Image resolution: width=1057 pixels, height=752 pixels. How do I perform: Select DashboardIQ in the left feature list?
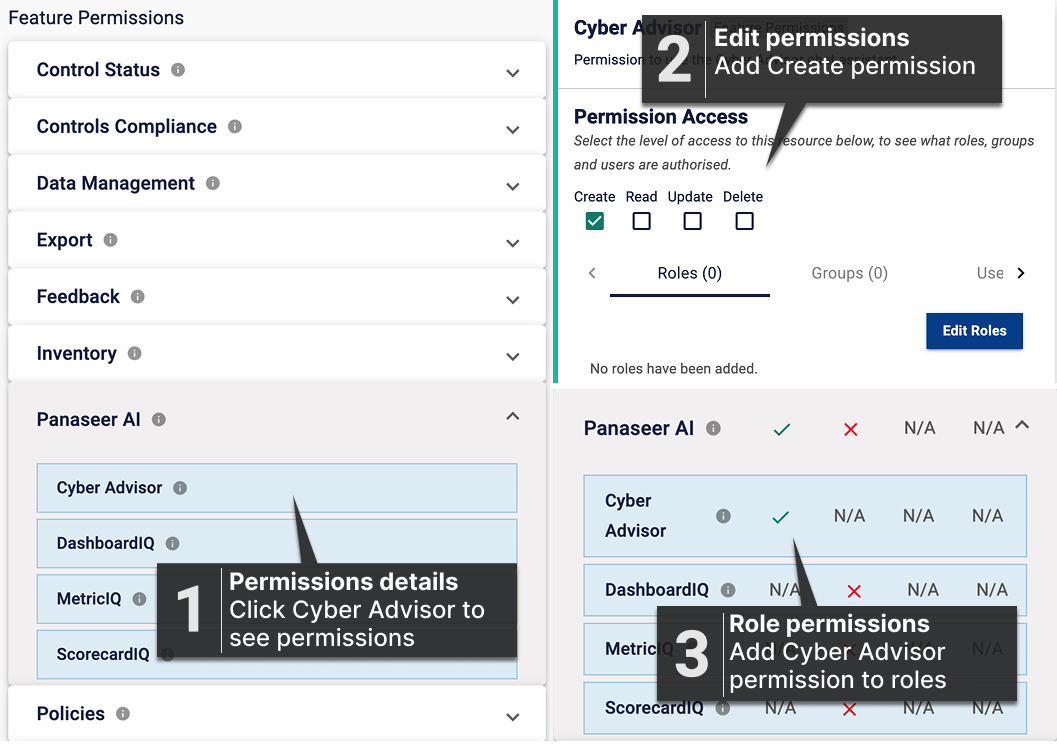pos(277,544)
